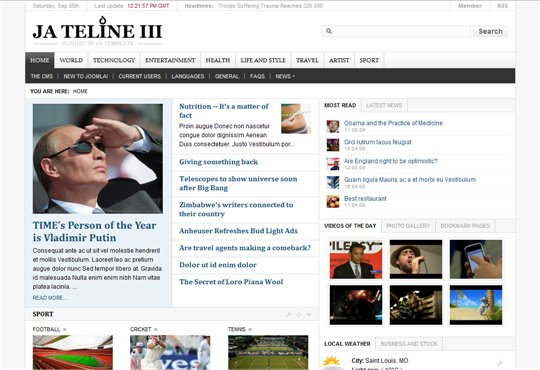Open Are travel agents making a comeback

[x=245, y=248]
